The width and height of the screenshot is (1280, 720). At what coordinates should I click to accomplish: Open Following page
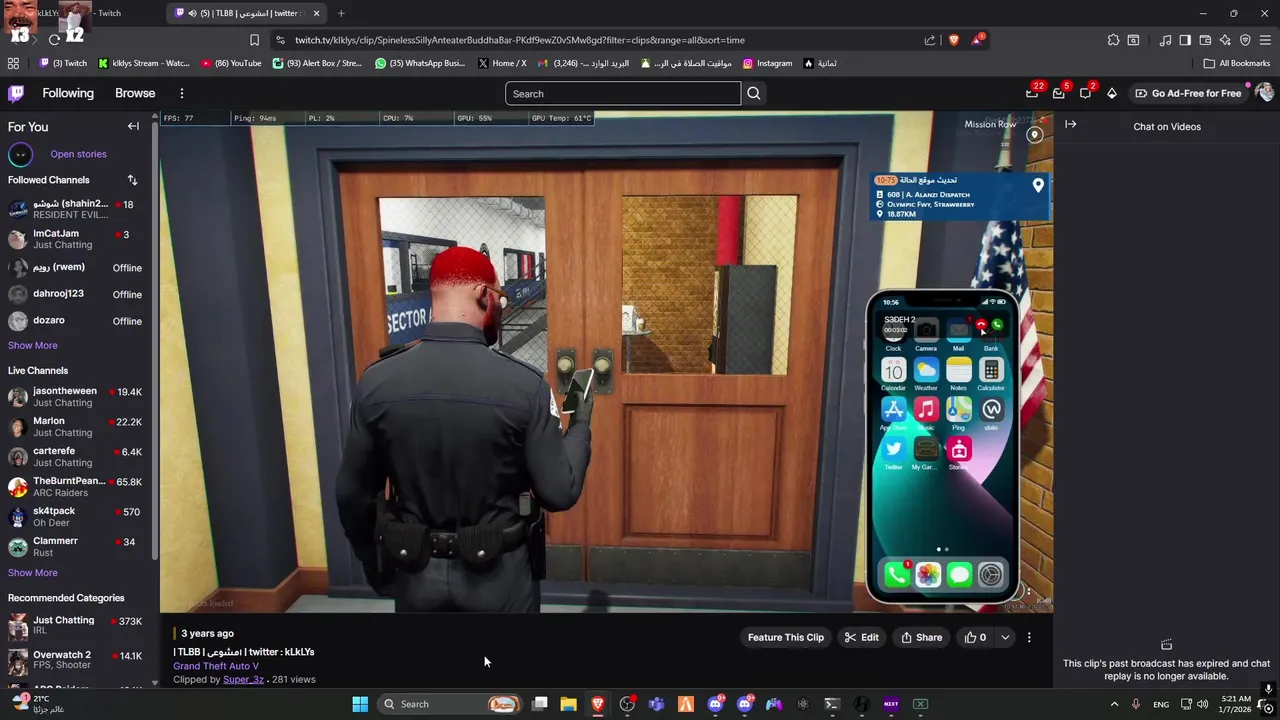(68, 93)
